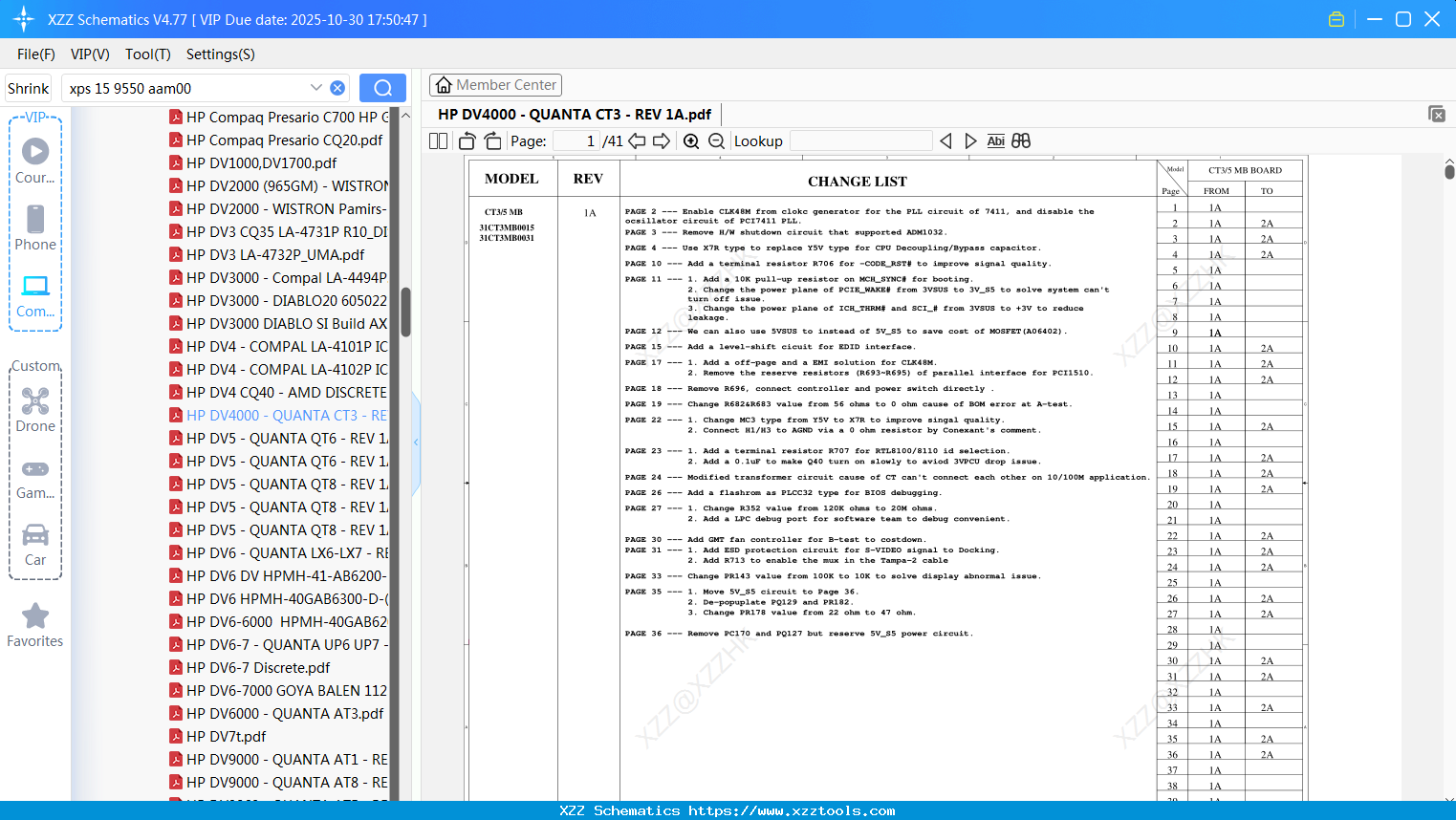Open the Phone category in sidebar
The height and width of the screenshot is (820, 1456).
coord(35,227)
